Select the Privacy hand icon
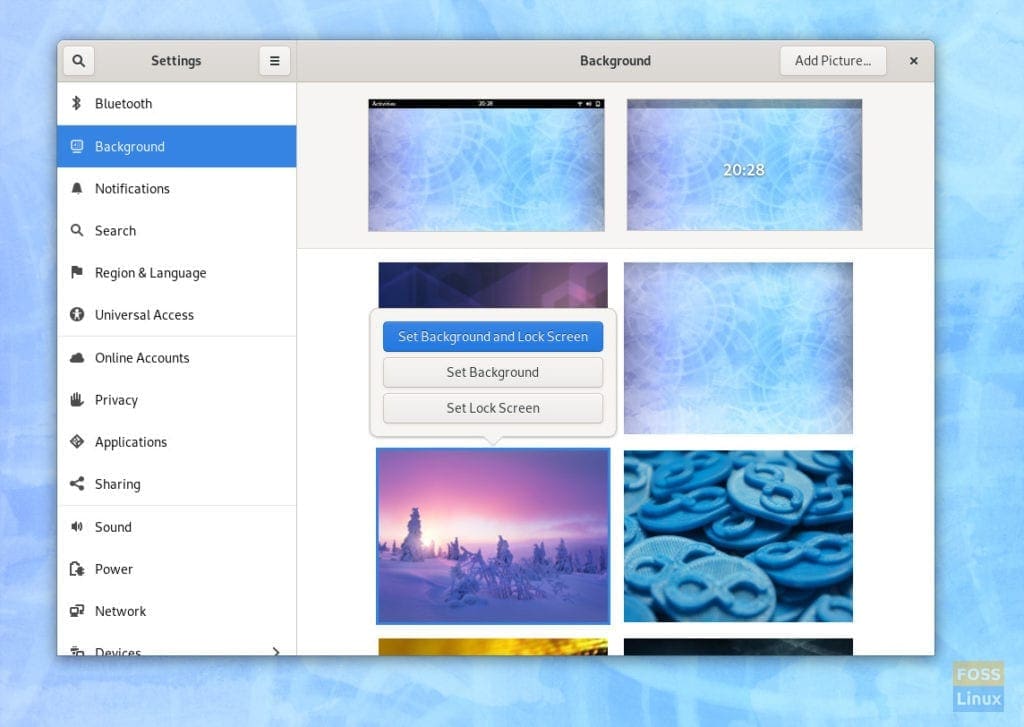Viewport: 1024px width, 727px height. pyautogui.click(x=76, y=400)
